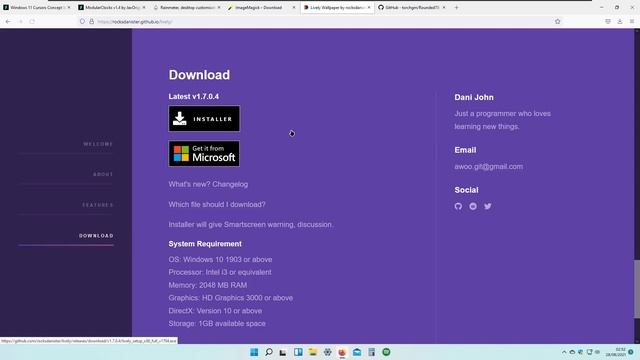Close the Lively Wallpaper tab
The image size is (640, 360).
click(x=369, y=8)
